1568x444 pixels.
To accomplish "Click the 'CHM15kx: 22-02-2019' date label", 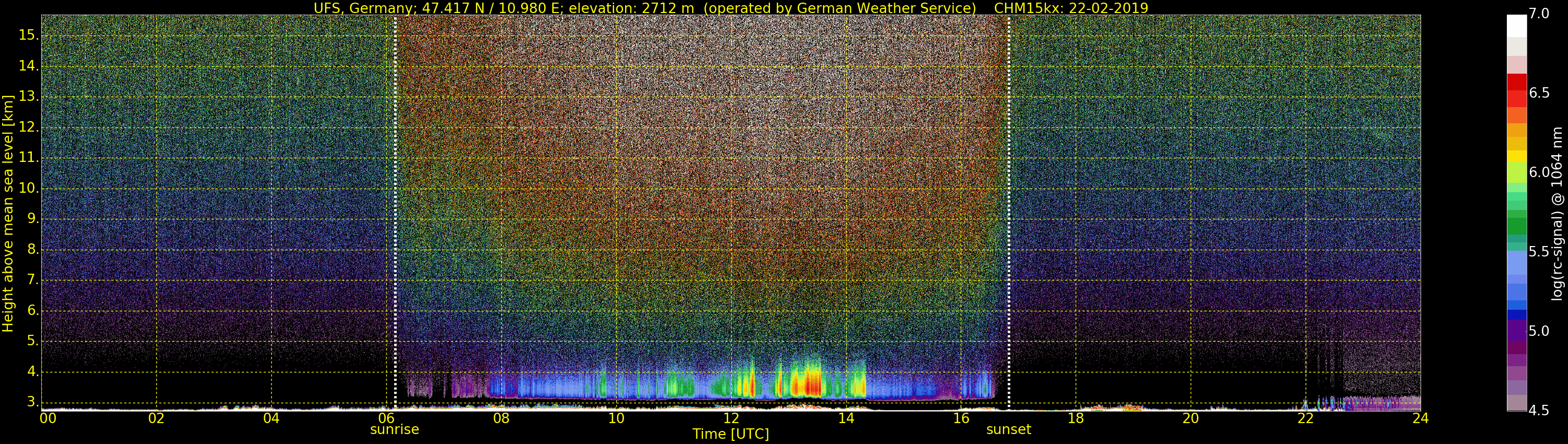I will [1071, 8].
